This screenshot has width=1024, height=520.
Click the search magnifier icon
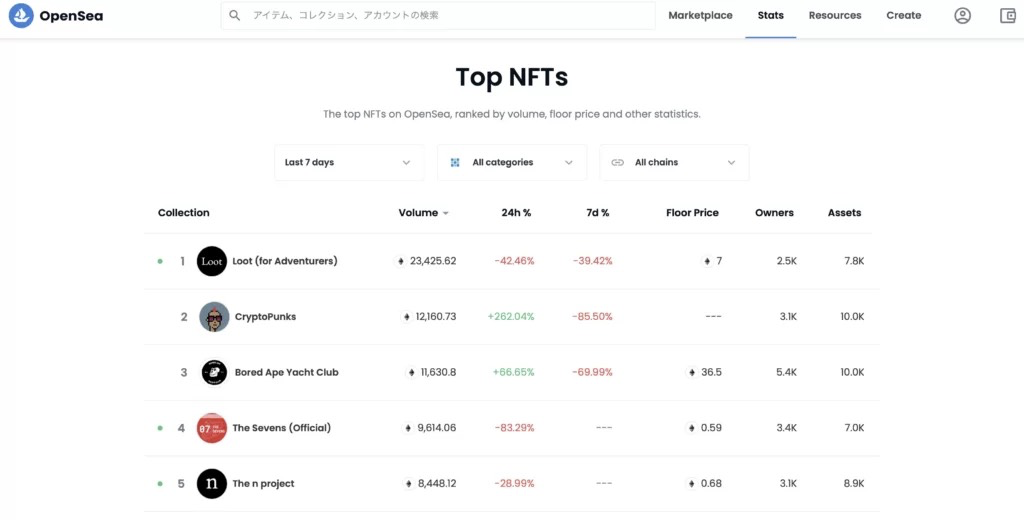234,15
